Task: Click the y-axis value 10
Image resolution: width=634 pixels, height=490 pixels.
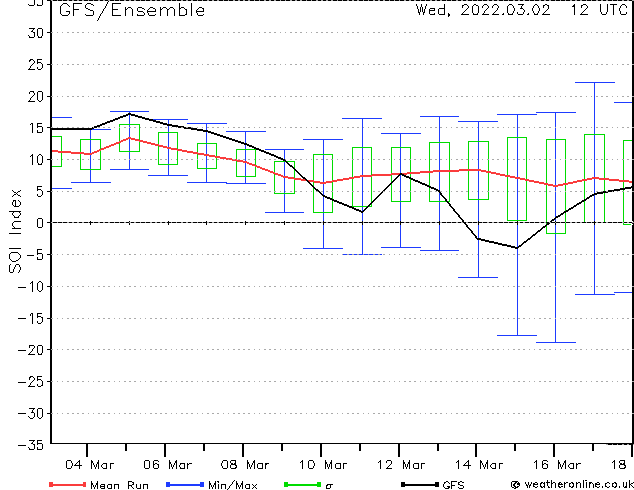Action: tap(36, 160)
